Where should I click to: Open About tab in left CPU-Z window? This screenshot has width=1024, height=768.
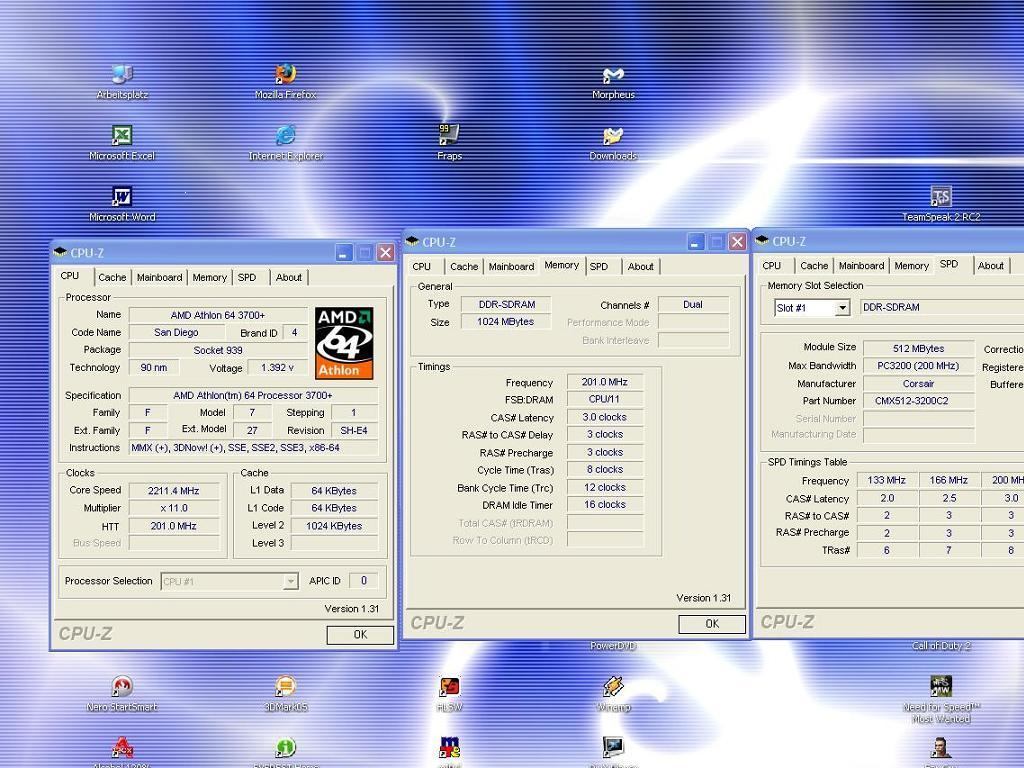(x=289, y=278)
